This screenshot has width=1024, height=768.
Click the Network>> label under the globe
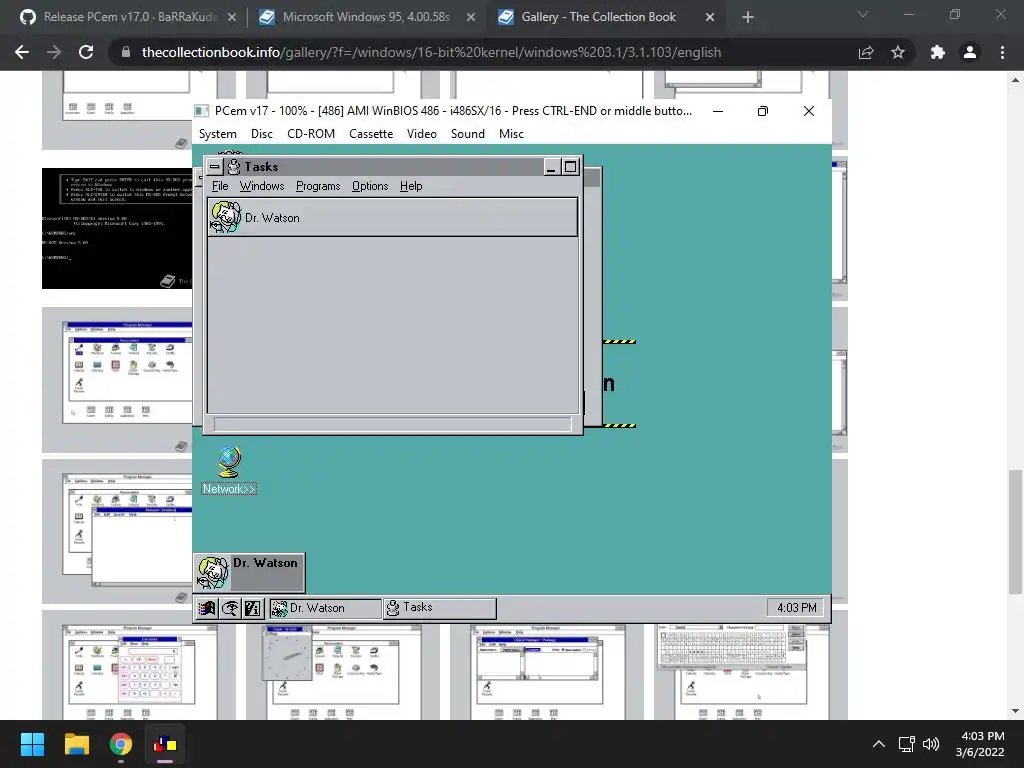click(229, 489)
